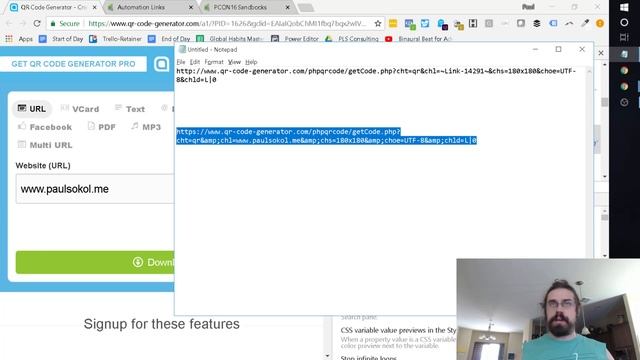Screen dimensions: 640x360
Task: Select the PDF QR code type
Action: click(102, 127)
